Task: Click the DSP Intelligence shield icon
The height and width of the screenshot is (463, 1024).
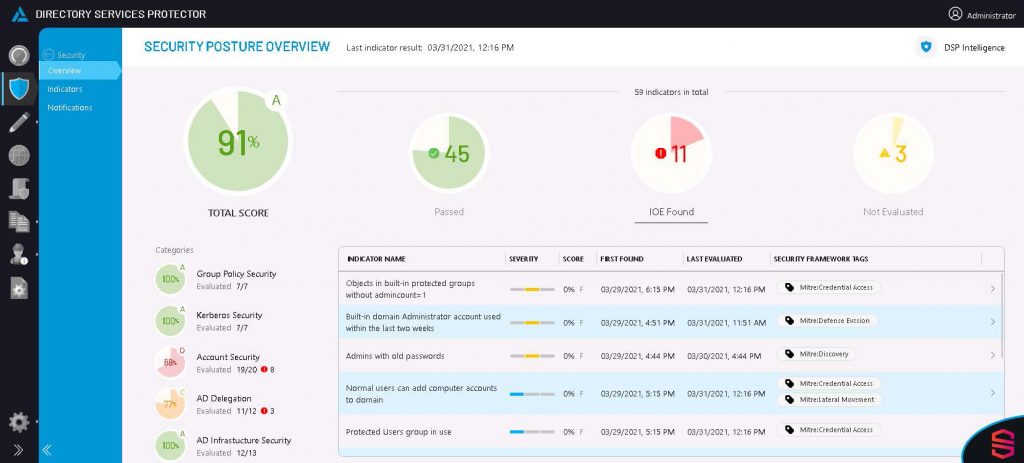Action: 925,47
